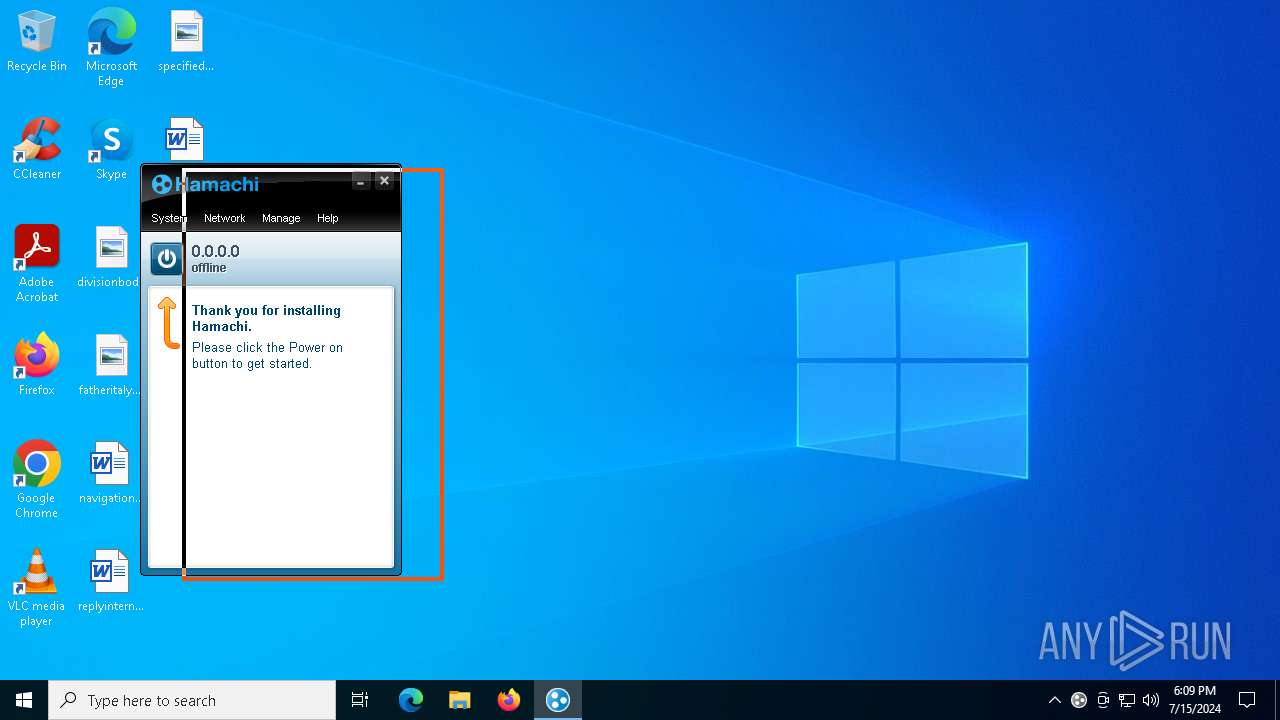Select the specified image file on desktop

186,42
